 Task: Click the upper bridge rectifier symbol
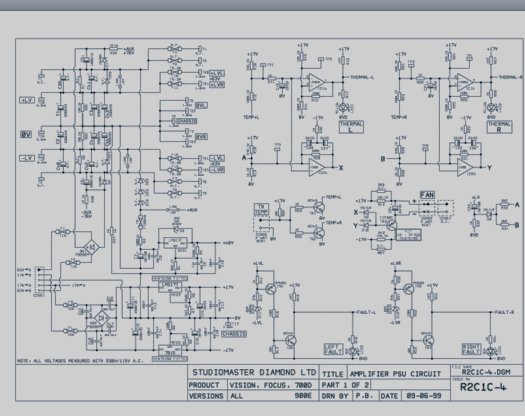point(91,248)
